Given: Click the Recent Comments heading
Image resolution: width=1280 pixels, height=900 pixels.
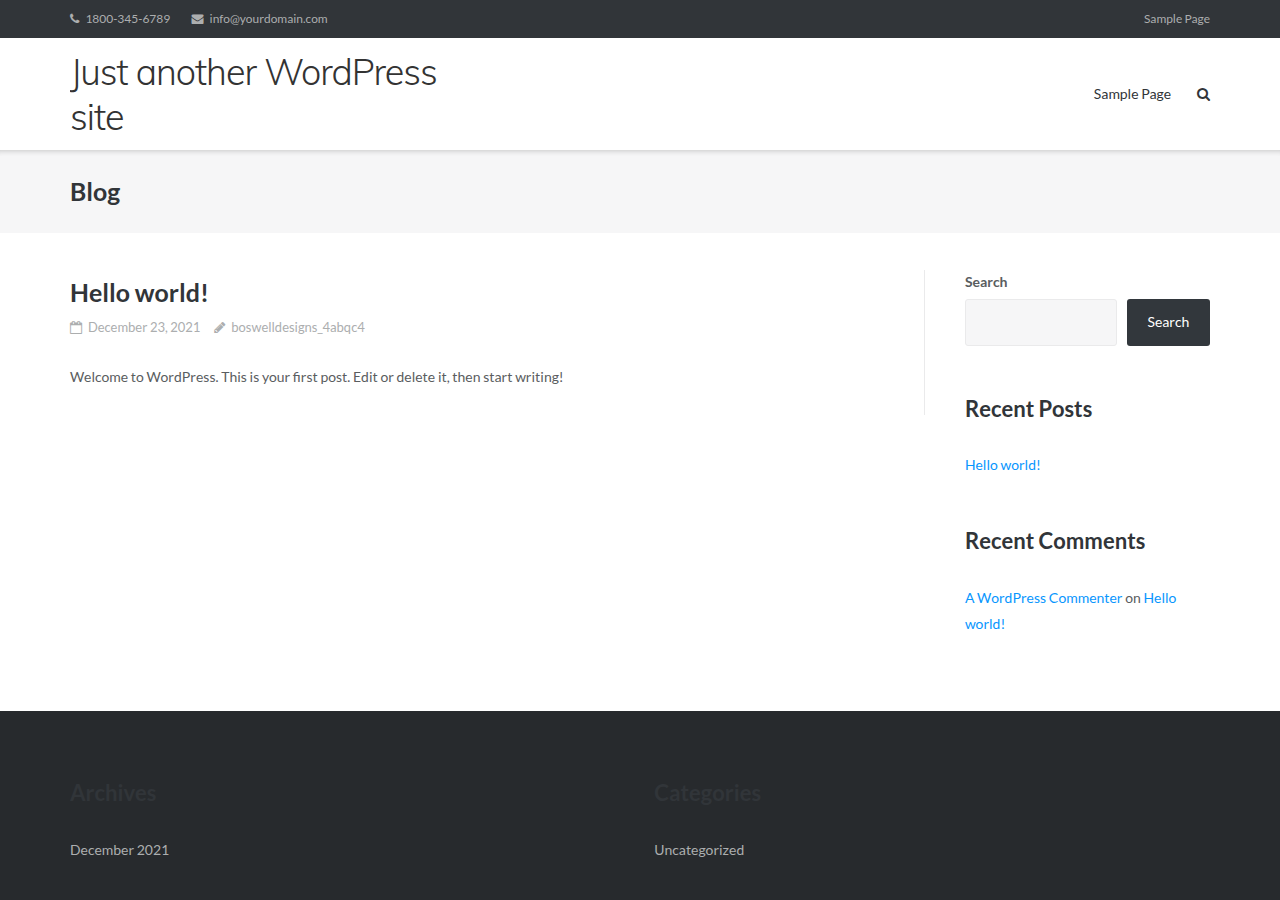Looking at the screenshot, I should (x=1055, y=541).
